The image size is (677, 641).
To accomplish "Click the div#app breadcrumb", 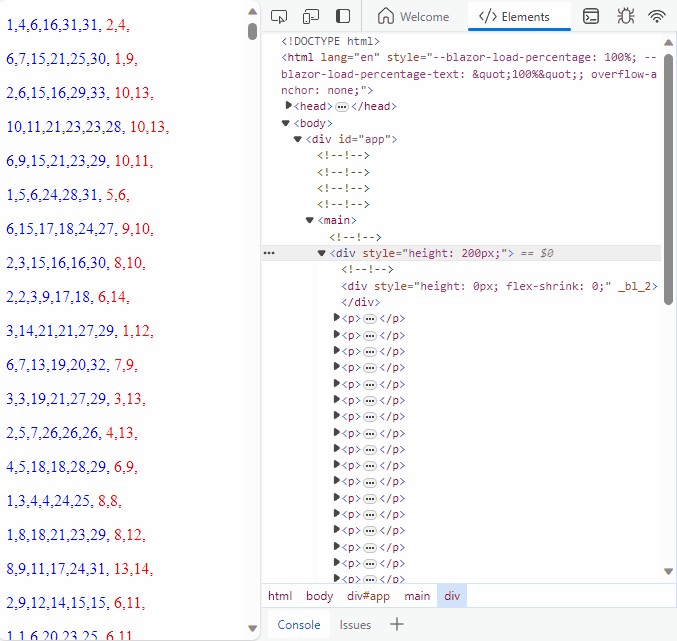I will (368, 596).
